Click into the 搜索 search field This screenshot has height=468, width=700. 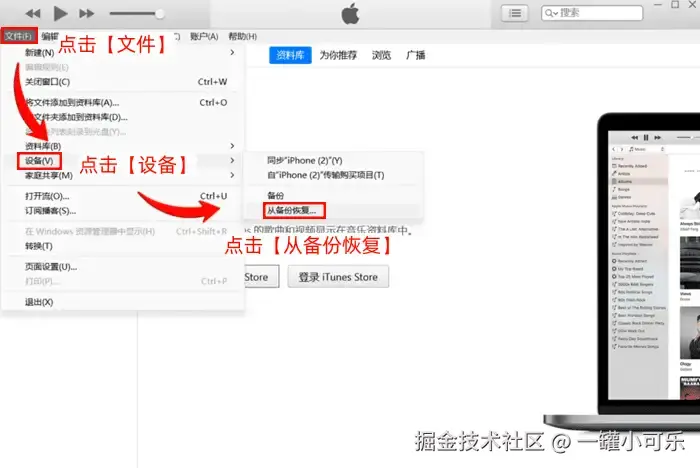(592, 13)
